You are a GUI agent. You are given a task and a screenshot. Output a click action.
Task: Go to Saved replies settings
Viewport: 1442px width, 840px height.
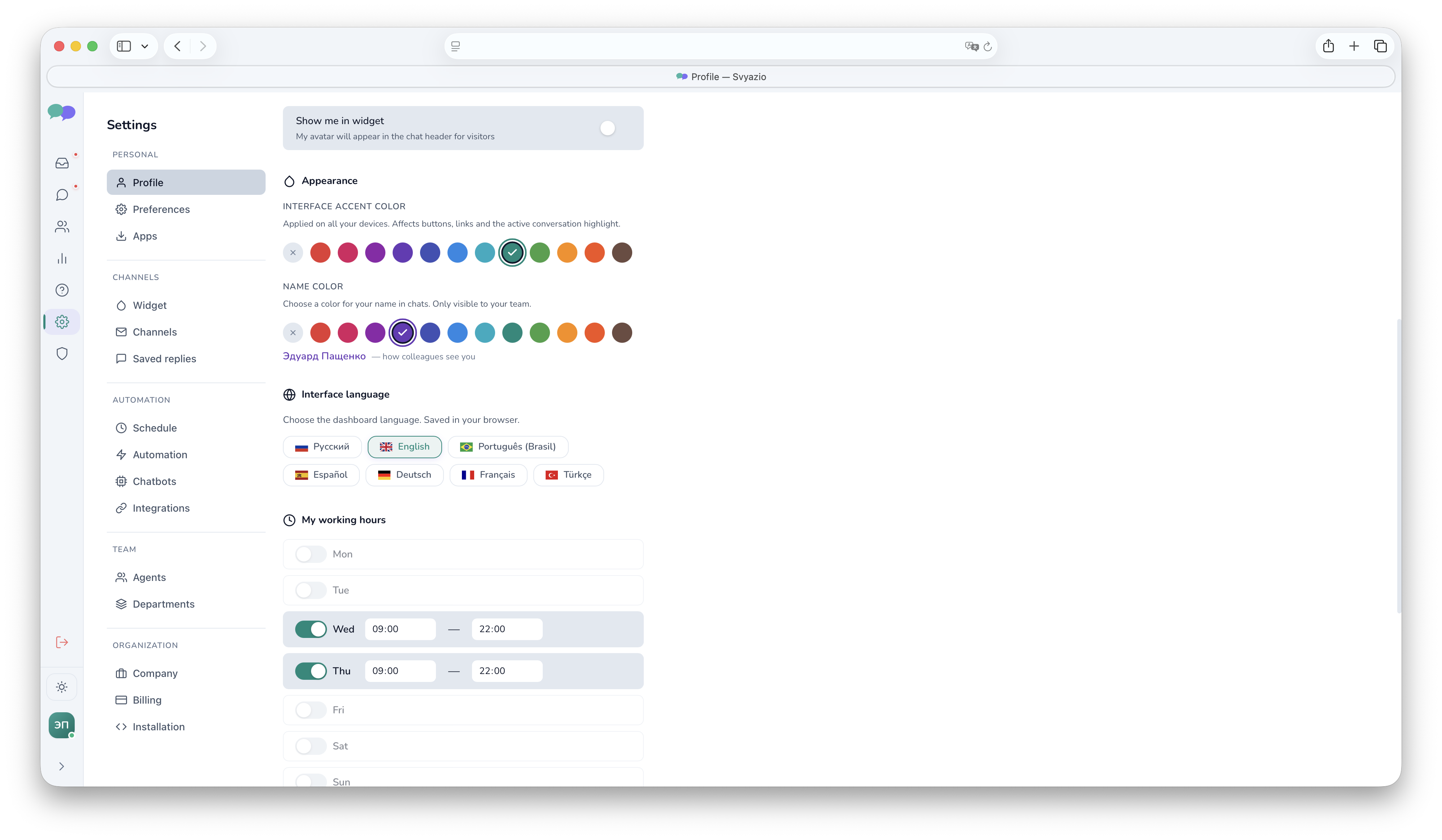[164, 359]
